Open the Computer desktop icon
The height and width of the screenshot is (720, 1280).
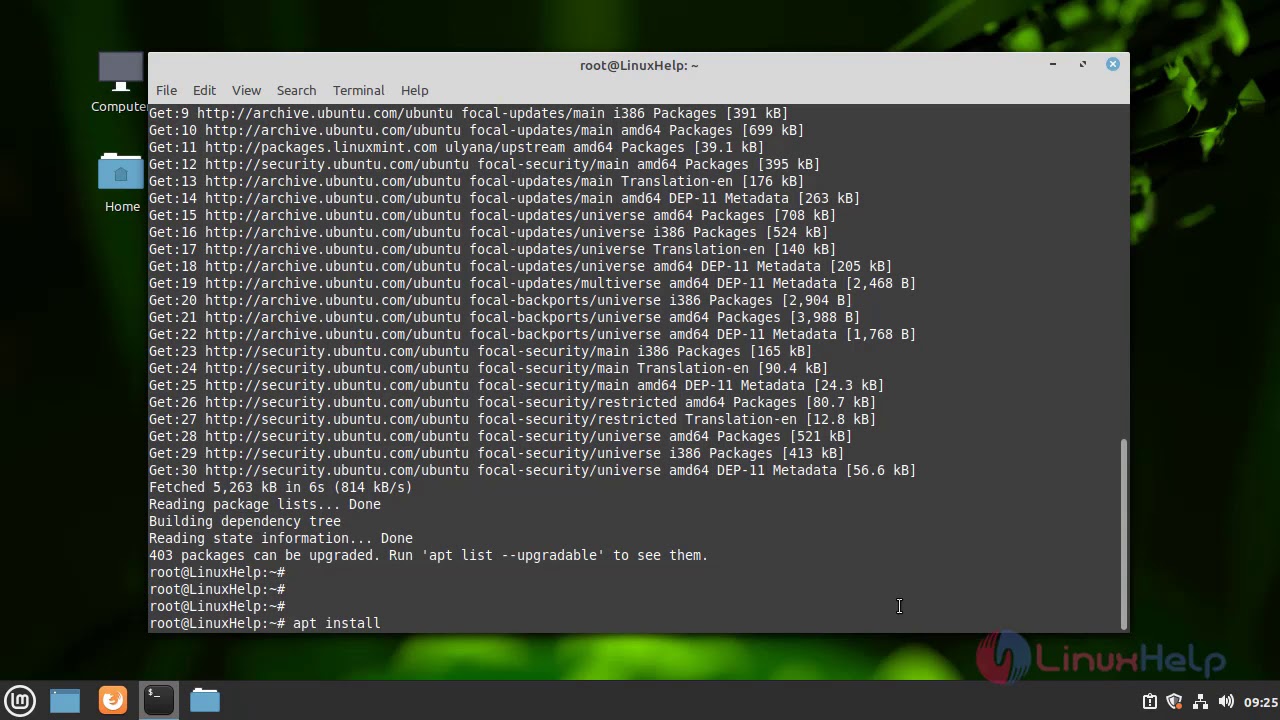[x=121, y=82]
